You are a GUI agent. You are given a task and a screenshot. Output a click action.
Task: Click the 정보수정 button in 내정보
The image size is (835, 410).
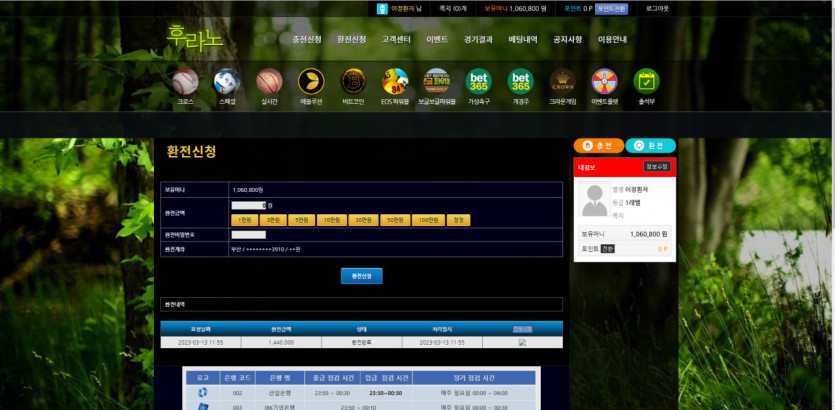coord(658,167)
